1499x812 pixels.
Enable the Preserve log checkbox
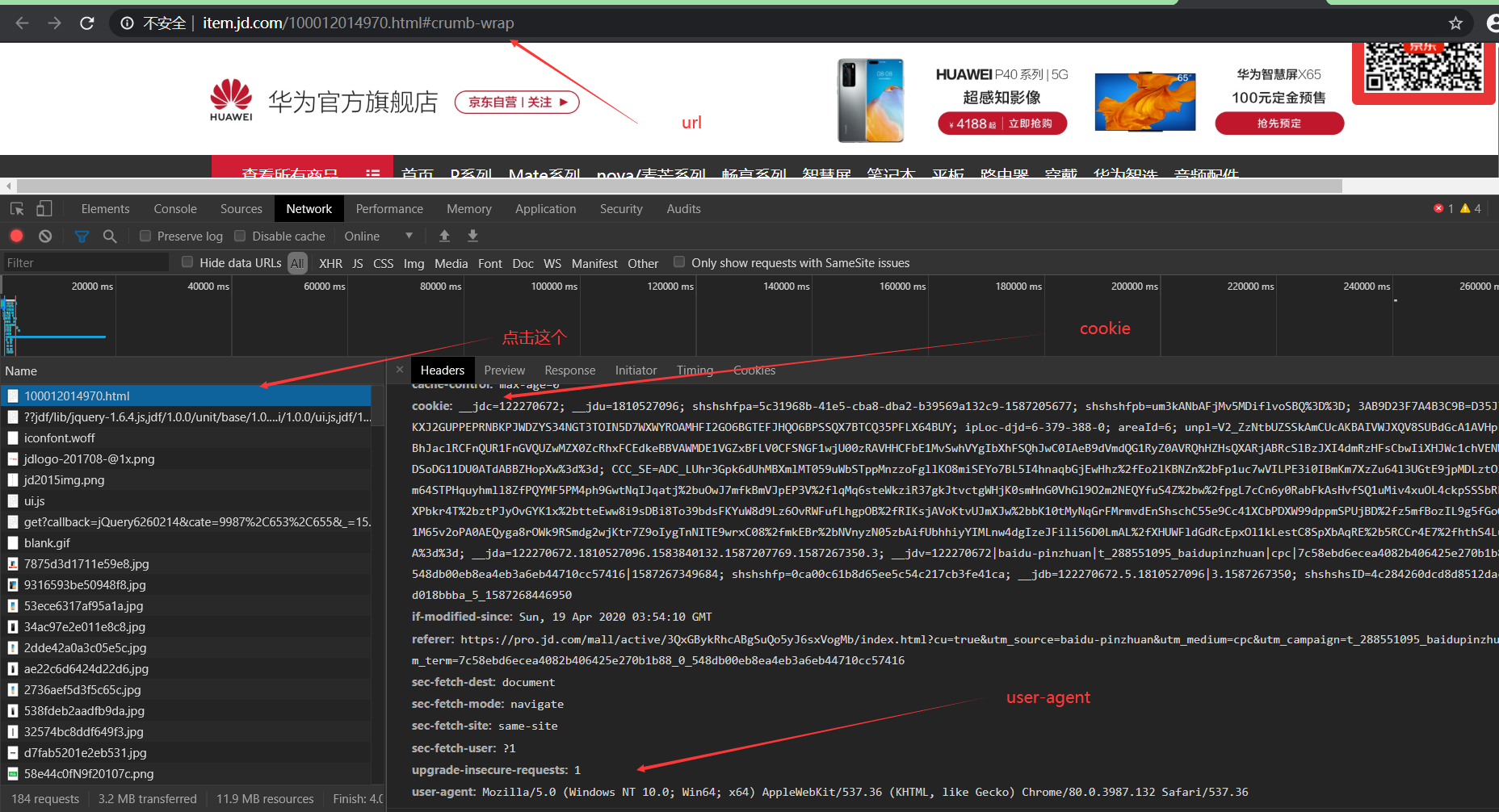(x=145, y=236)
